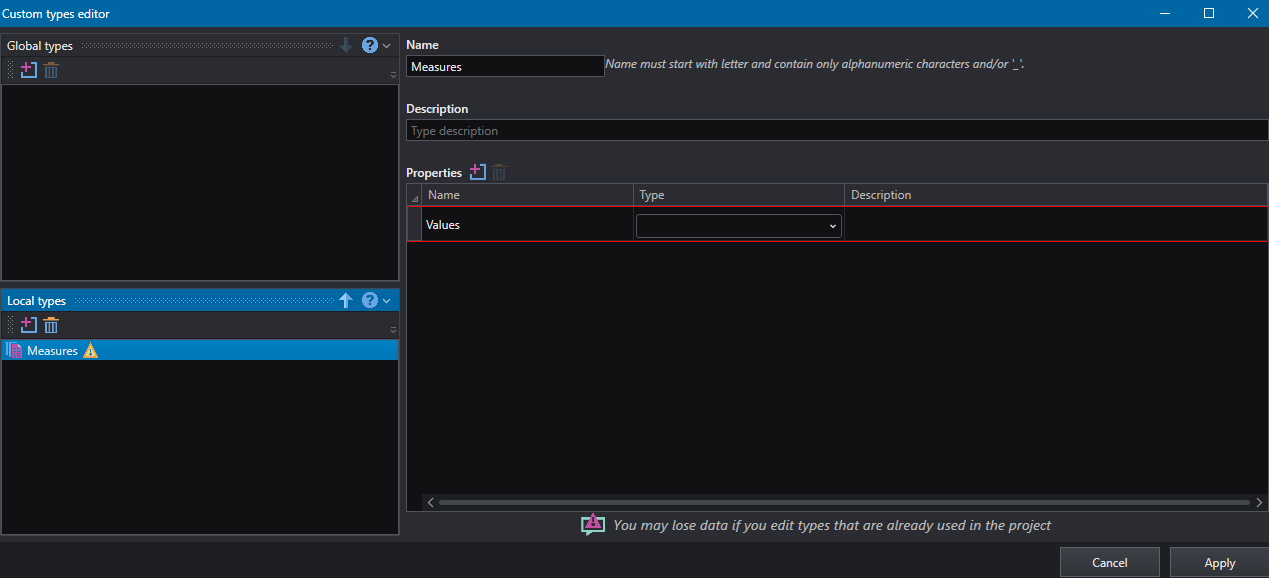The width and height of the screenshot is (1269, 578).
Task: Add a new global type
Action: click(x=28, y=70)
